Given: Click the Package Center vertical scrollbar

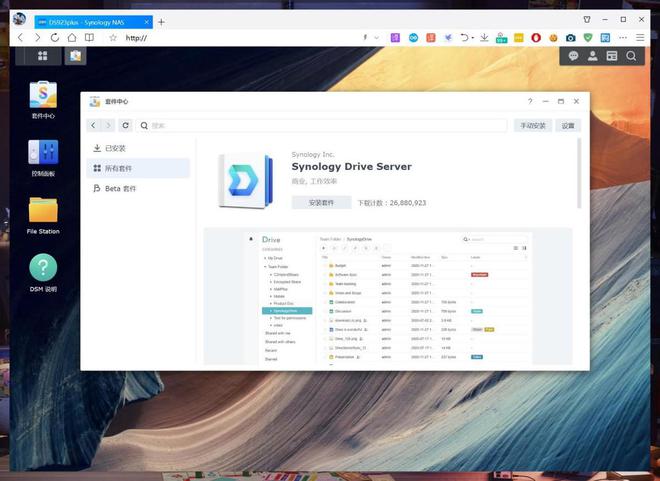Looking at the screenshot, I should (579, 173).
